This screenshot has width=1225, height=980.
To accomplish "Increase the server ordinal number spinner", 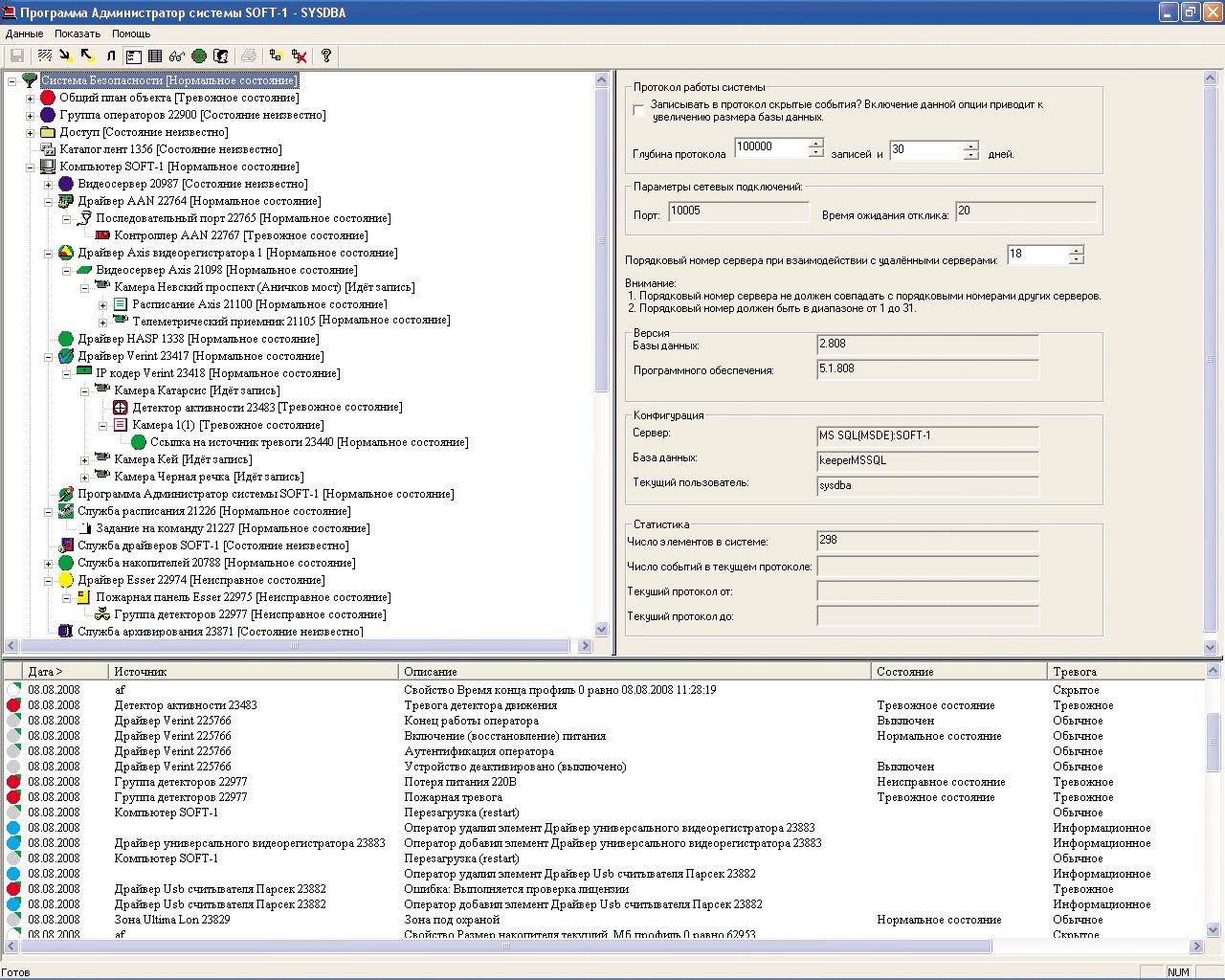I will point(1077,251).
